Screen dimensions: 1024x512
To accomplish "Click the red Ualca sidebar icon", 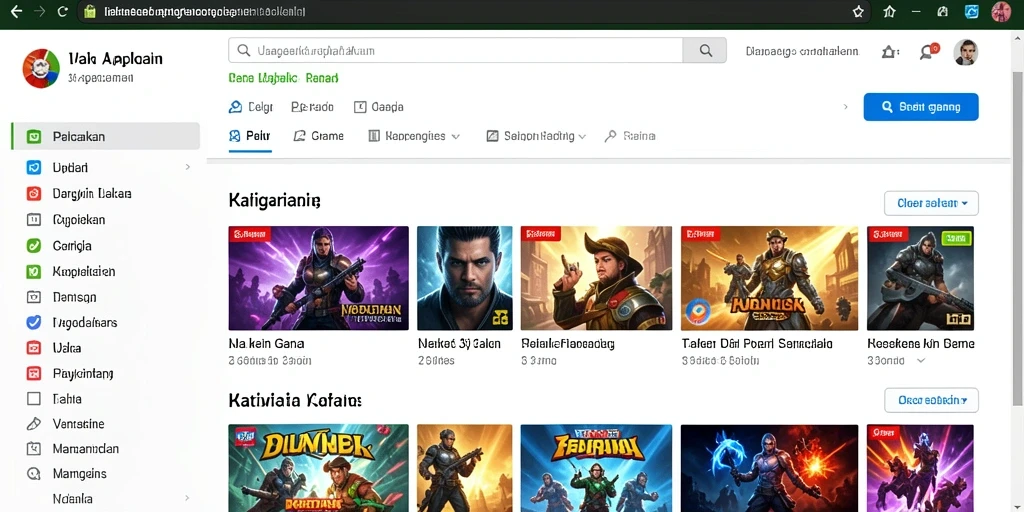I will pos(34,348).
